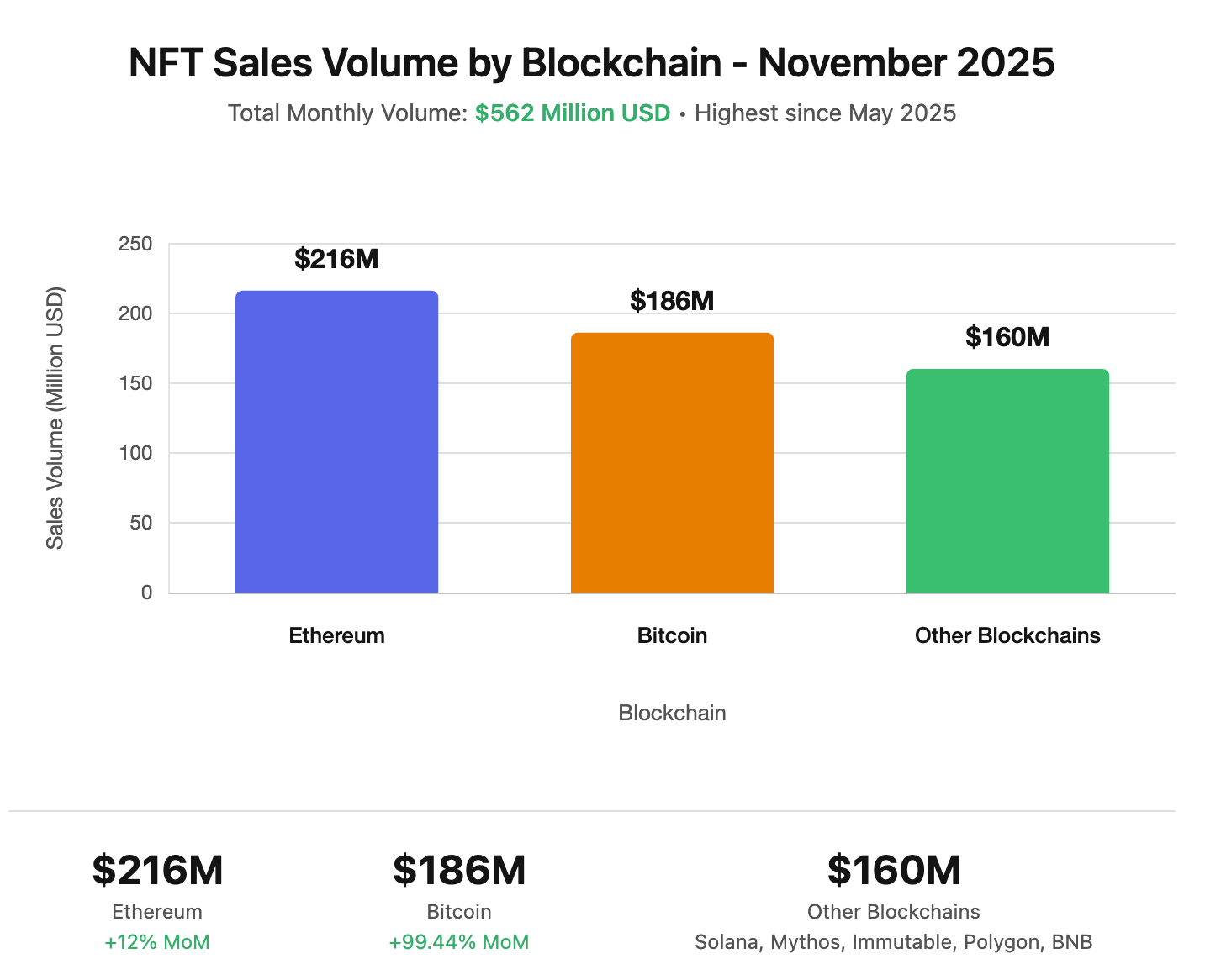Click the large $186M summary figure
Screen dimensions: 1205x980
pyautogui.click(x=459, y=870)
